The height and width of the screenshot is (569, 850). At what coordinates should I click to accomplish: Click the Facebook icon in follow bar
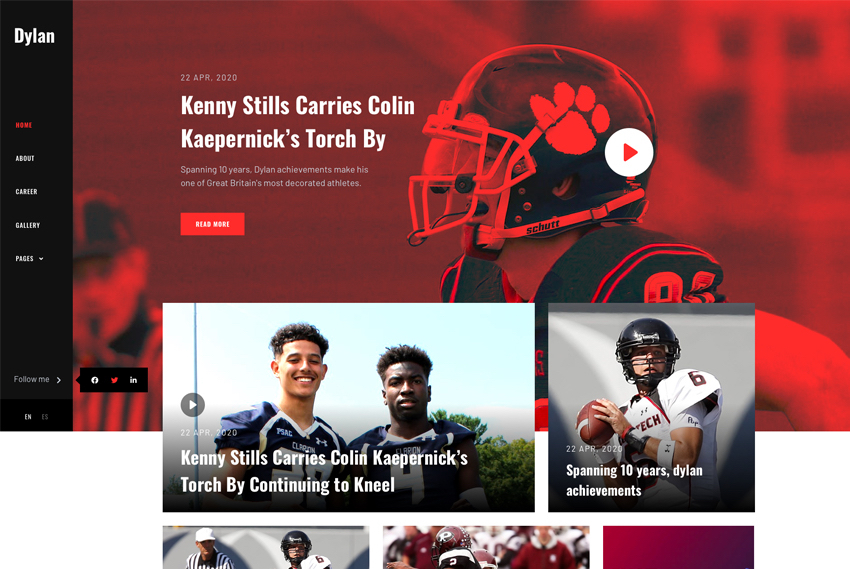point(95,380)
